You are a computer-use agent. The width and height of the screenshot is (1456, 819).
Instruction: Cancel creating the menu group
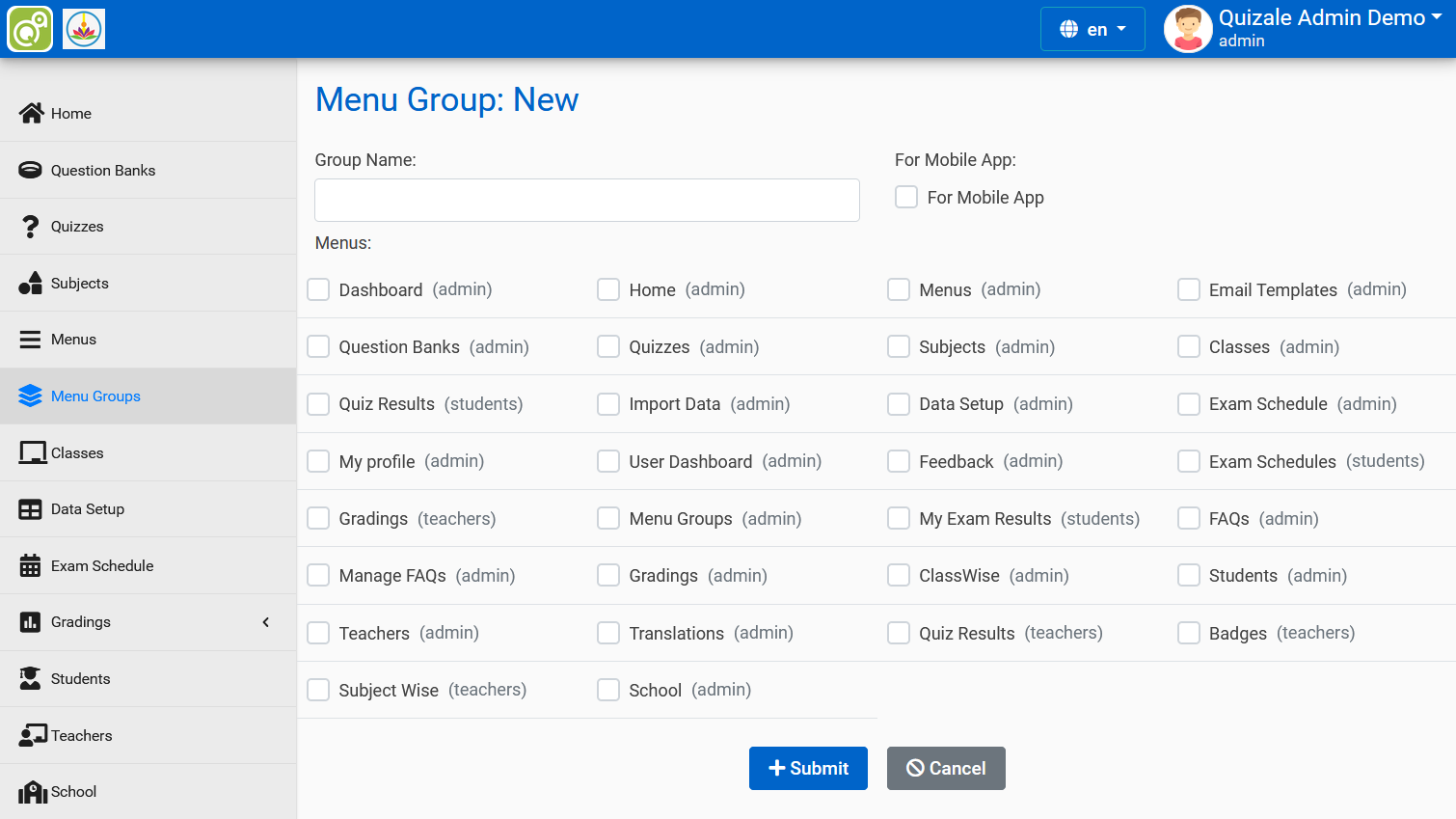click(946, 768)
